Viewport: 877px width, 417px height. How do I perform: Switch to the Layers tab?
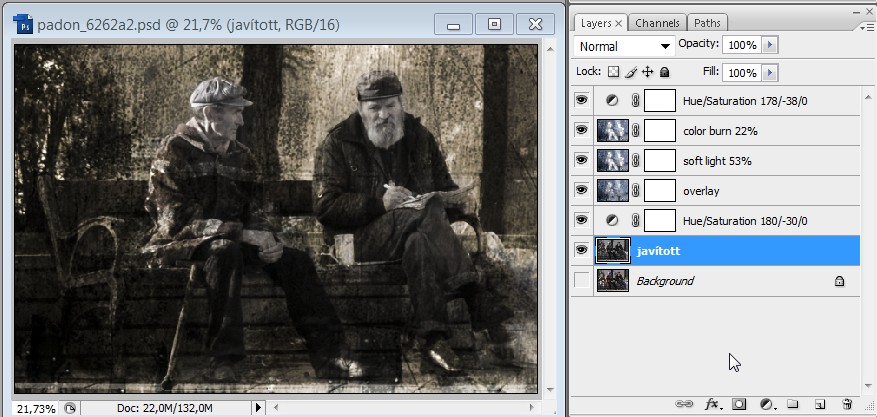click(x=595, y=23)
